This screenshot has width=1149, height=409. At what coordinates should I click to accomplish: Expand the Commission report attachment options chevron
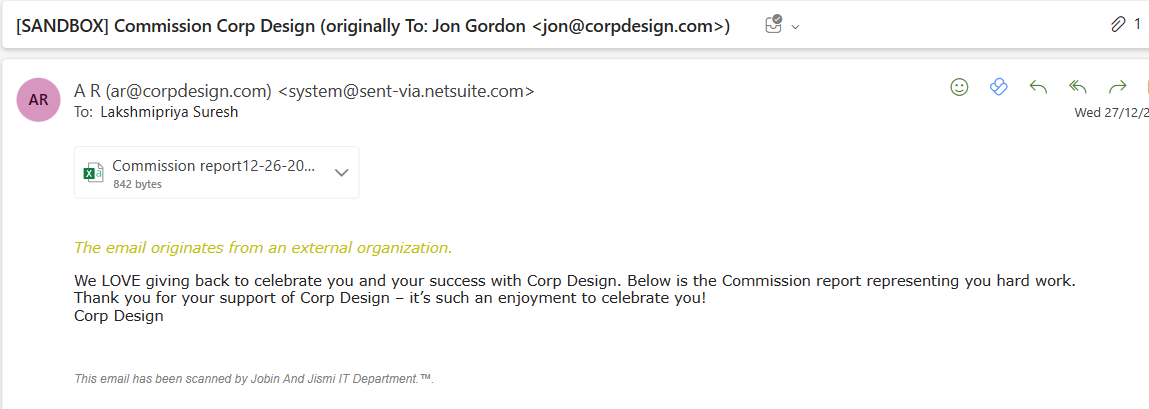tap(341, 172)
